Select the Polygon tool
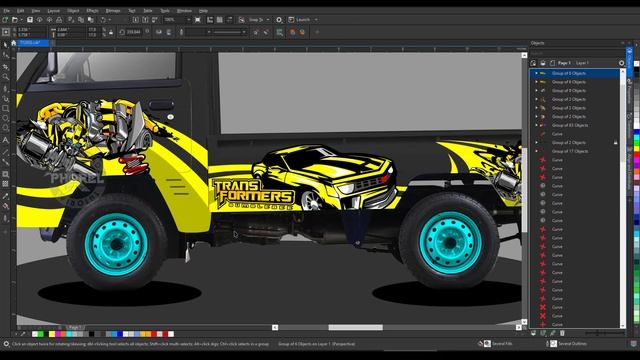The image size is (640, 360). [5, 128]
